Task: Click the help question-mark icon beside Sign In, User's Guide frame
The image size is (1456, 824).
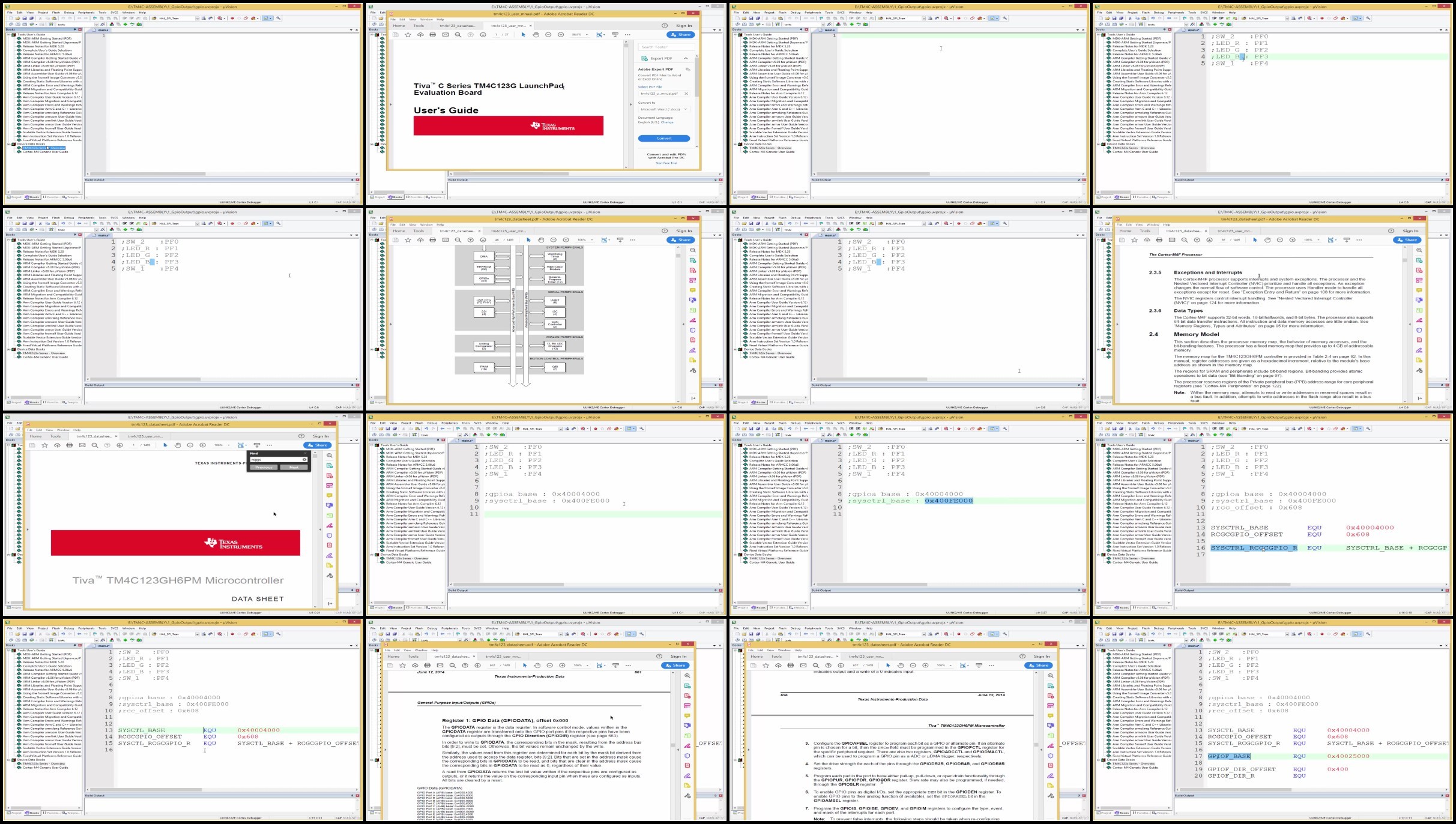Action: coord(665,25)
